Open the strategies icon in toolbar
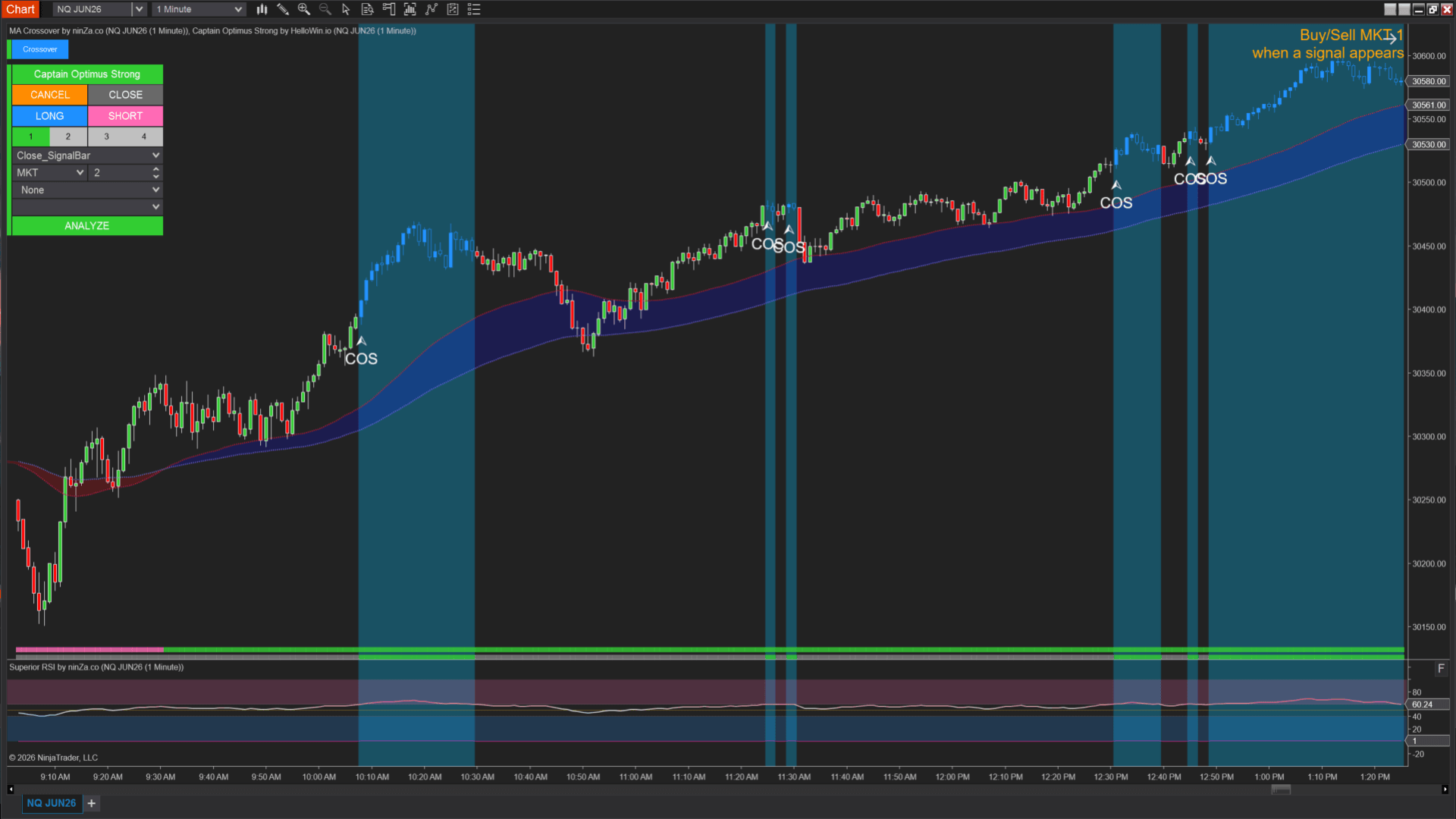The image size is (1456, 819). [x=431, y=9]
